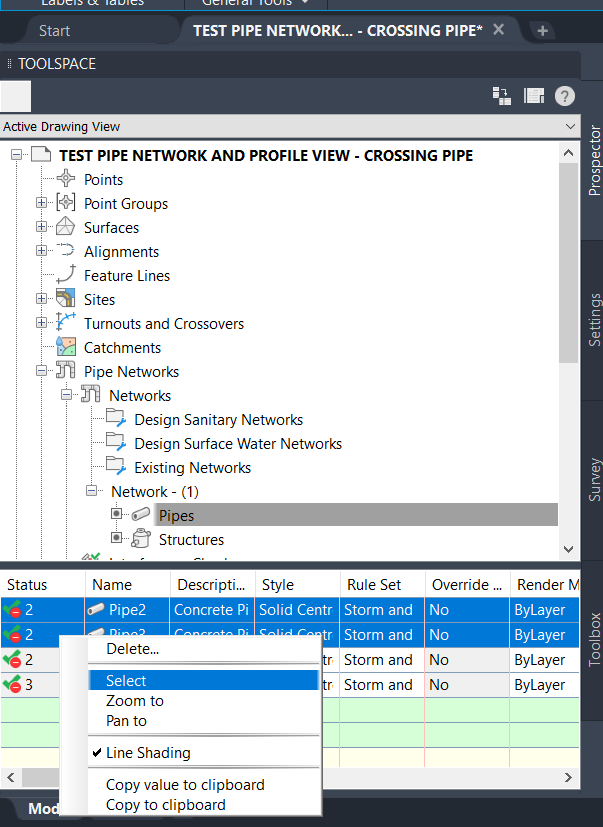Click the Toolspace panorama display icon
The width and height of the screenshot is (603, 827).
pos(533,96)
